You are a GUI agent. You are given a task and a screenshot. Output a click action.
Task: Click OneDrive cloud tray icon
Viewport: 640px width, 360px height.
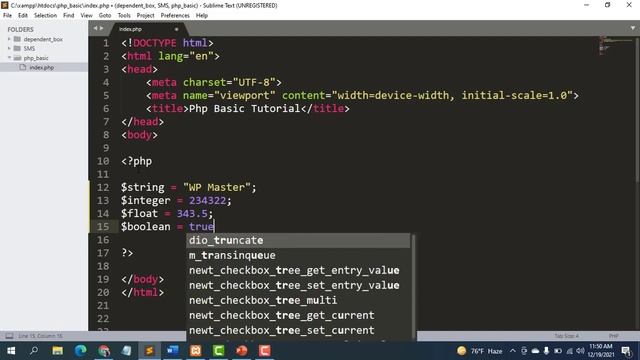535,351
